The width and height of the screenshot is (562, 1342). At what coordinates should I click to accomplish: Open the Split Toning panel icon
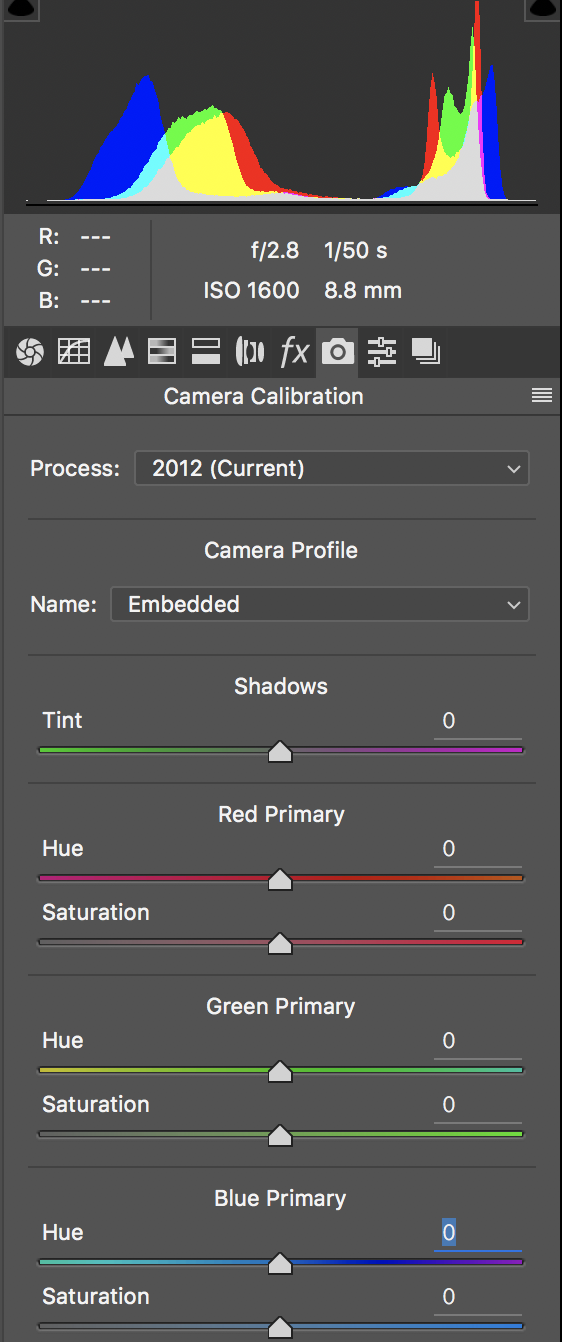[x=206, y=352]
